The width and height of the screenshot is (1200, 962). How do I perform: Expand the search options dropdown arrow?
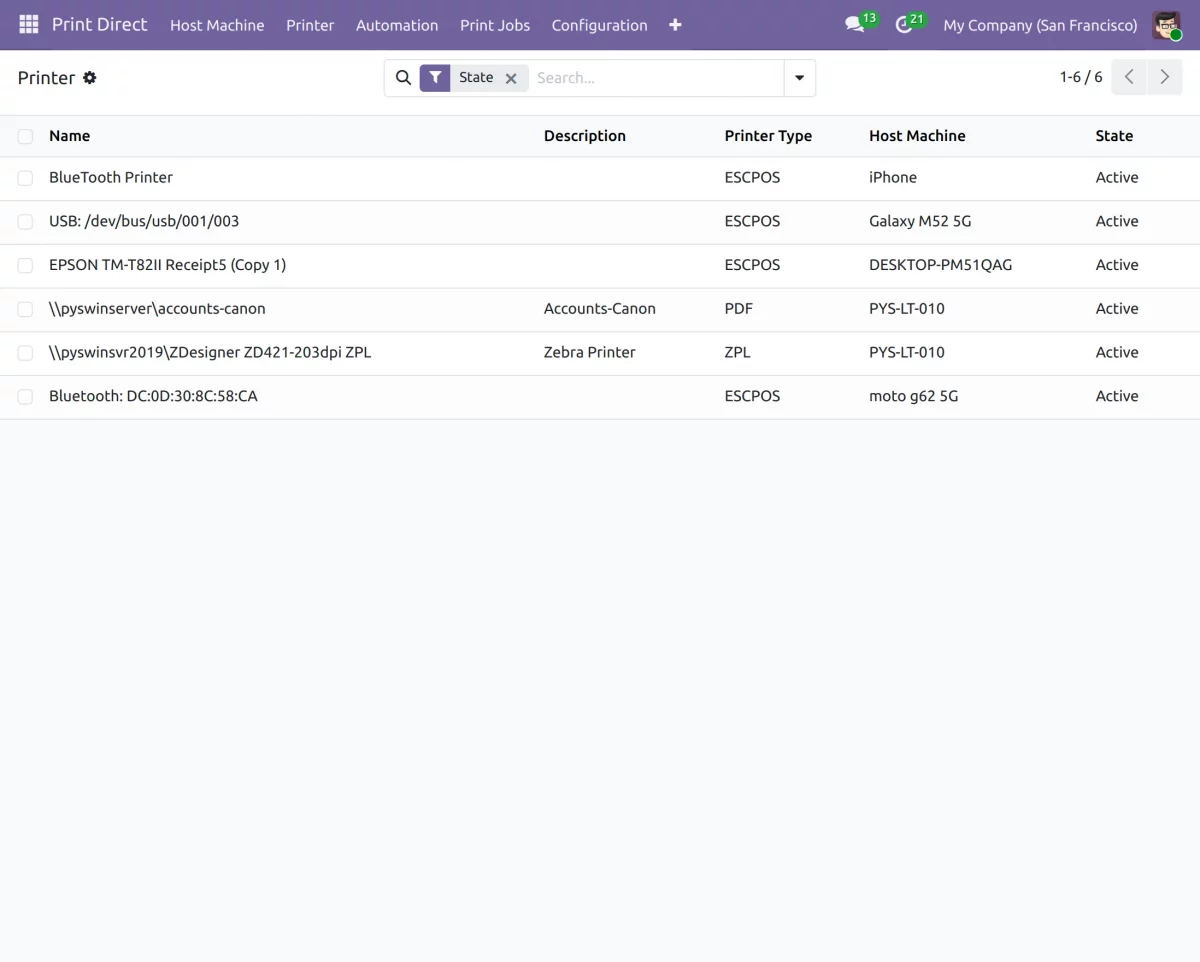799,78
